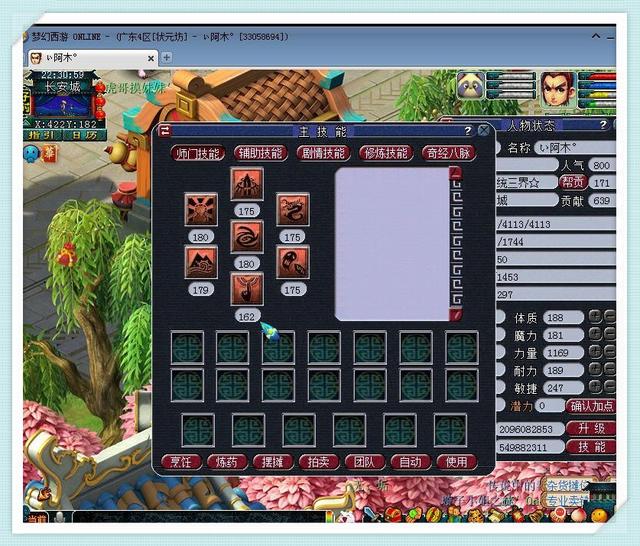Click the 炼药 button

227,462
